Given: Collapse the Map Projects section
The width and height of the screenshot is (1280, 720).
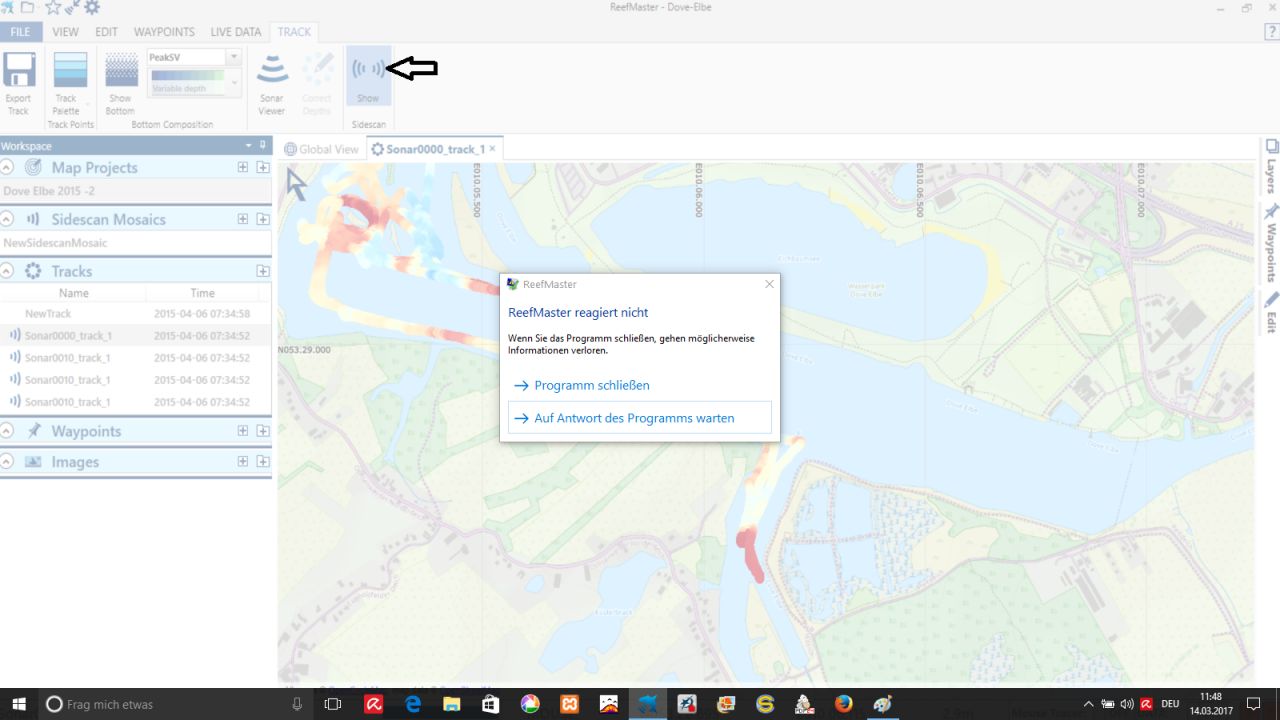Looking at the screenshot, I should (8, 167).
